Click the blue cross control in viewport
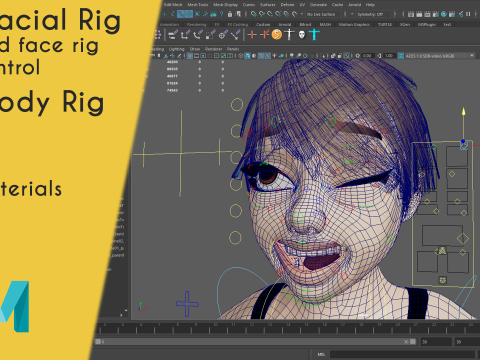 click(x=187, y=304)
